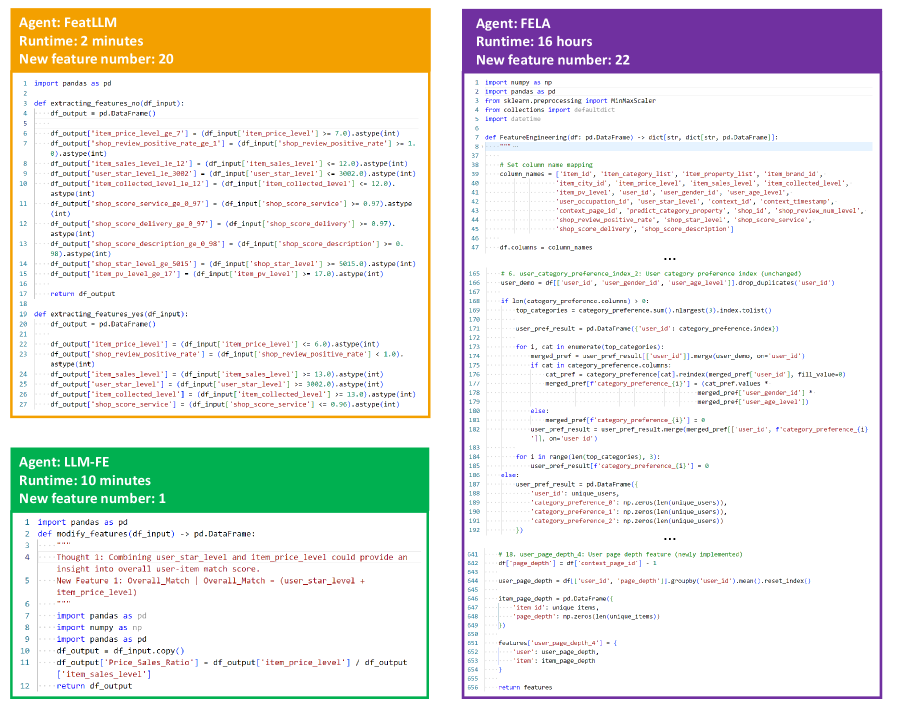The image size is (897, 712).
Task: Click 'for i, cat in enumerate(top_categories):' line
Action: [x=589, y=347]
